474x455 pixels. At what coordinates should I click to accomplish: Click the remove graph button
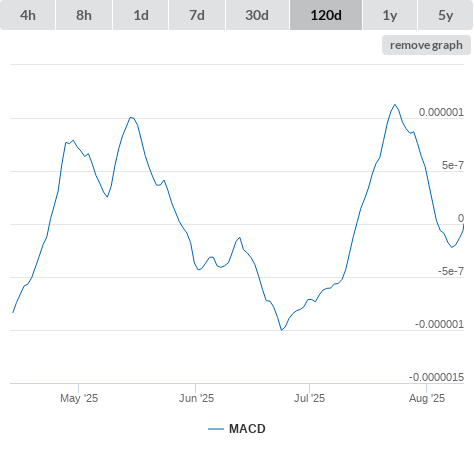[426, 45]
